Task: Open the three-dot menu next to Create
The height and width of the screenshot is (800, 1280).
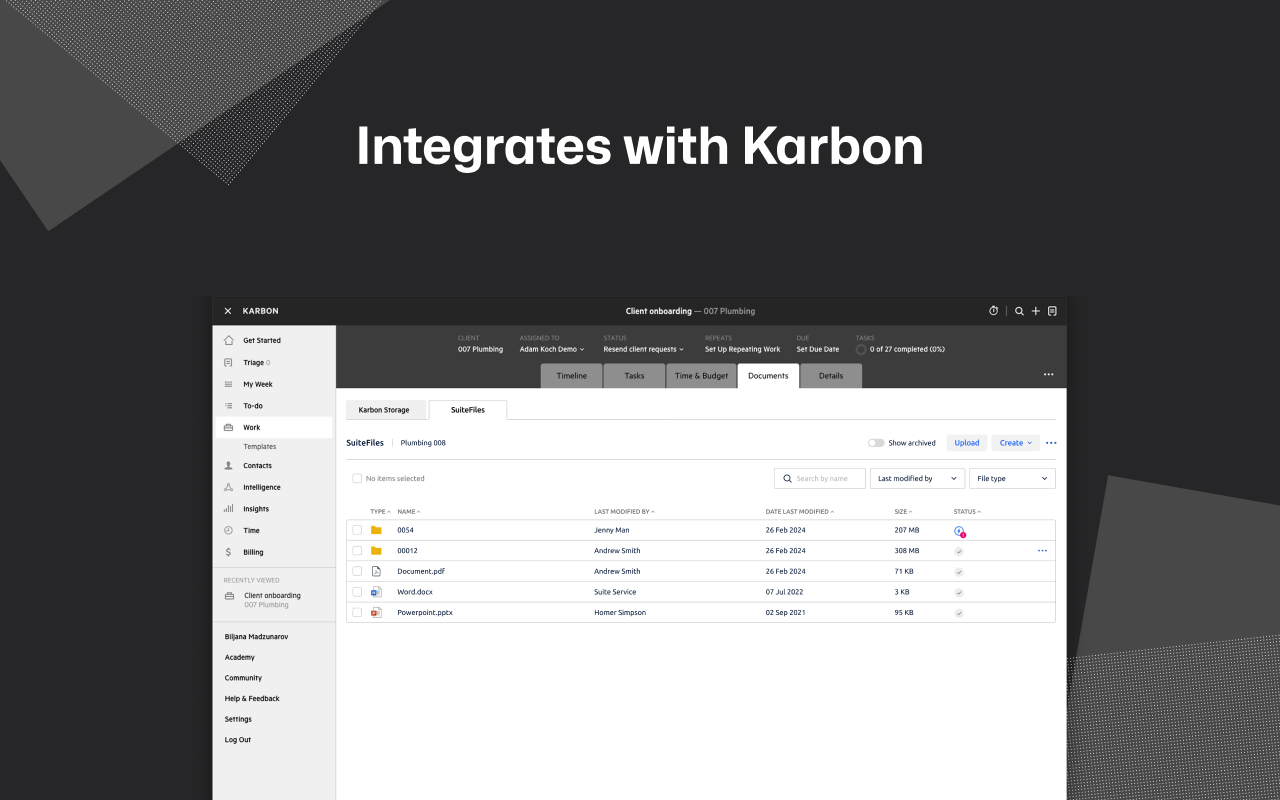Action: point(1051,443)
